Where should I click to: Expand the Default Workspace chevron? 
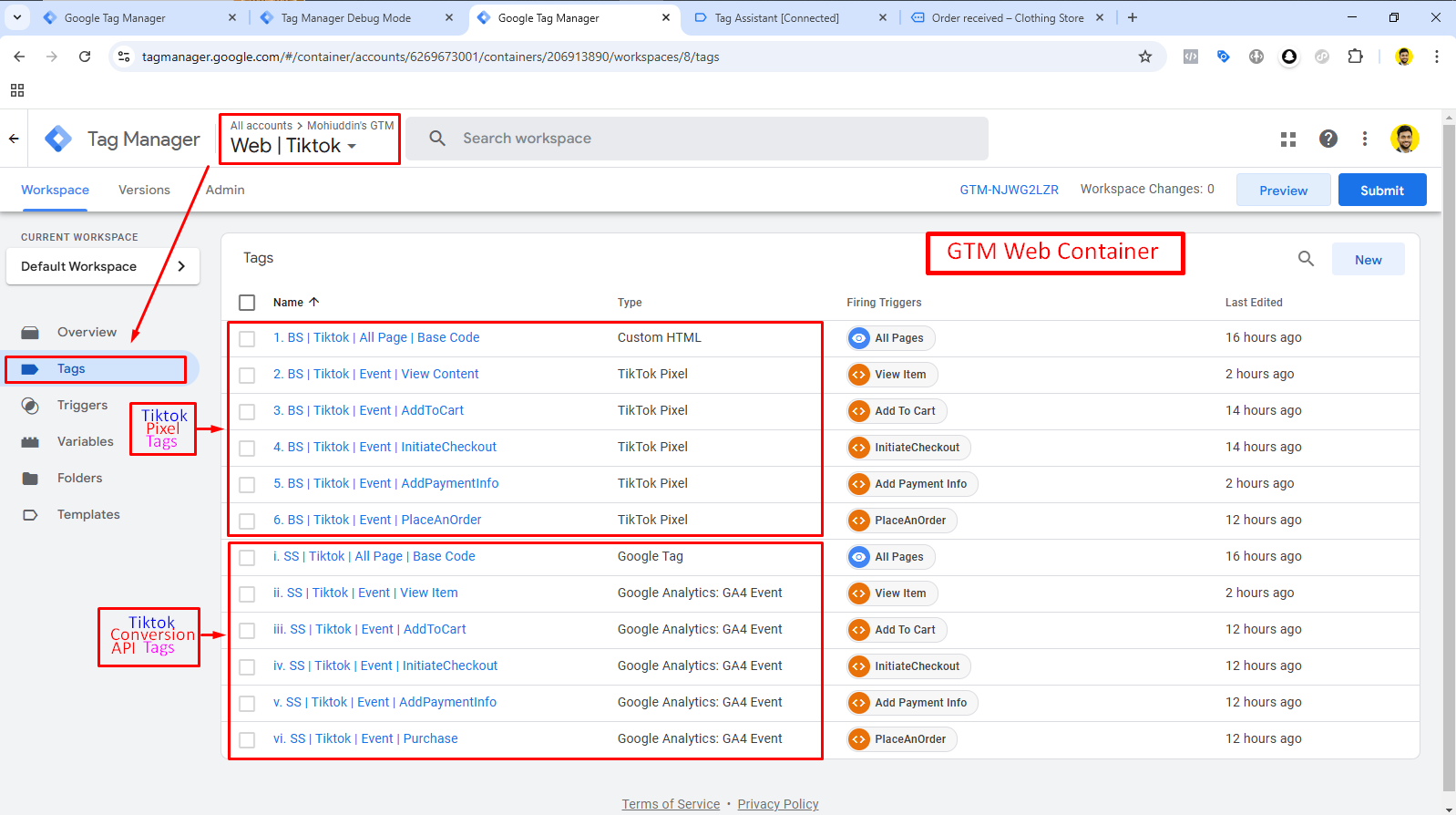pyautogui.click(x=181, y=266)
